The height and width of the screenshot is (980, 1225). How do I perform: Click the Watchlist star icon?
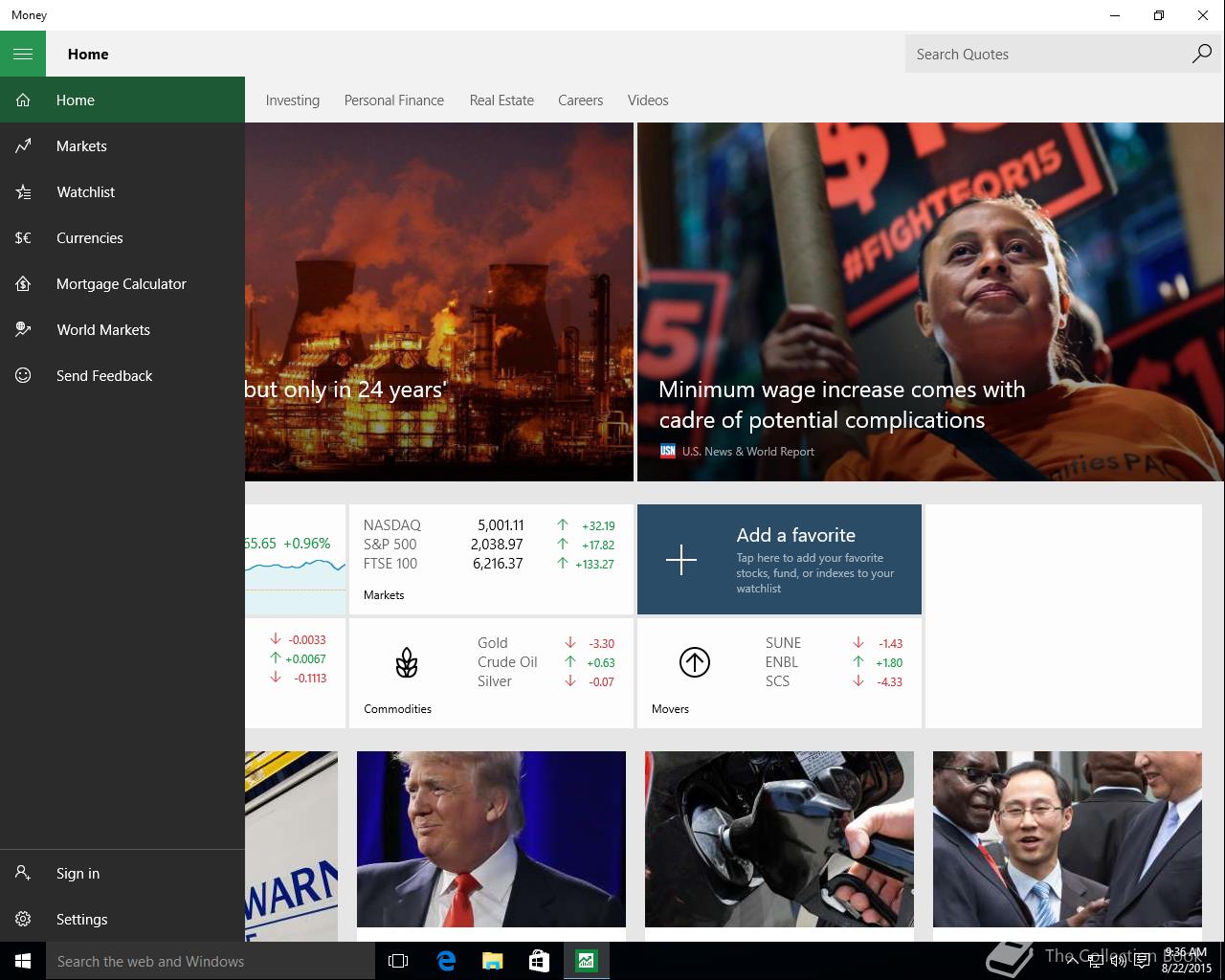tap(23, 191)
